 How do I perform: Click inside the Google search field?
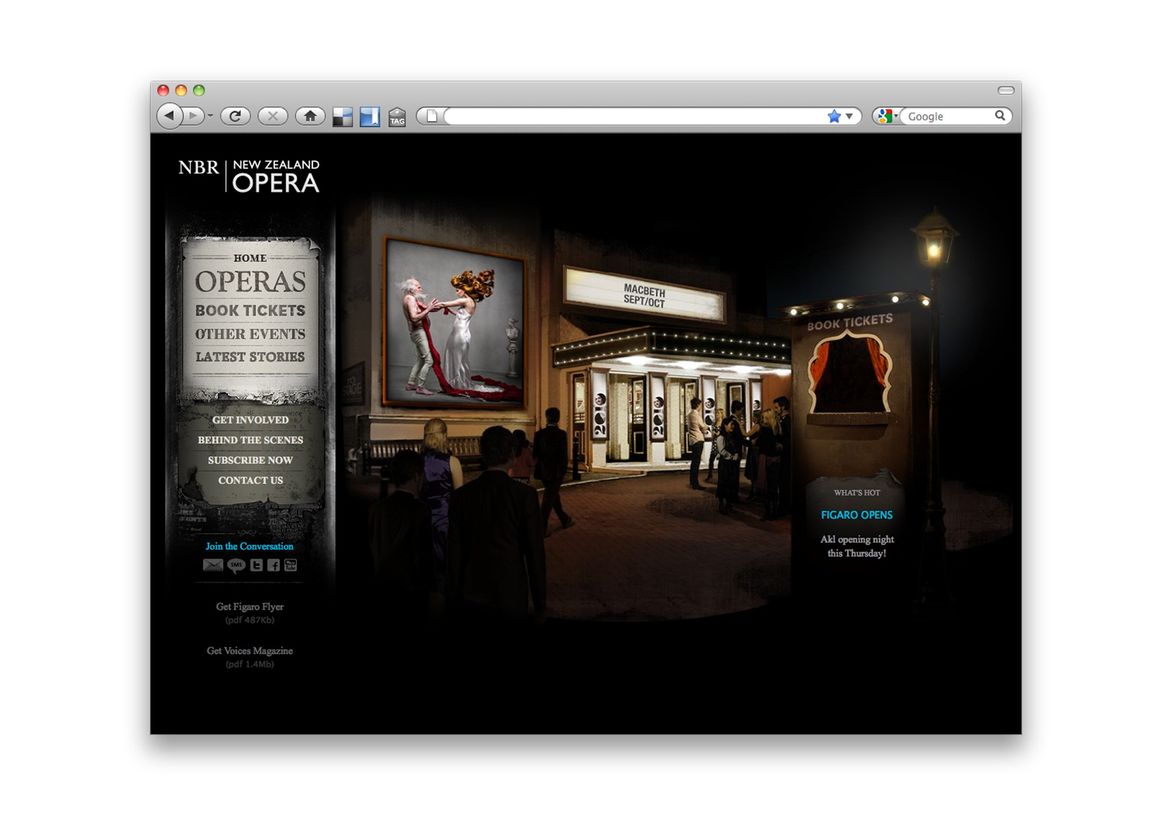[x=948, y=116]
